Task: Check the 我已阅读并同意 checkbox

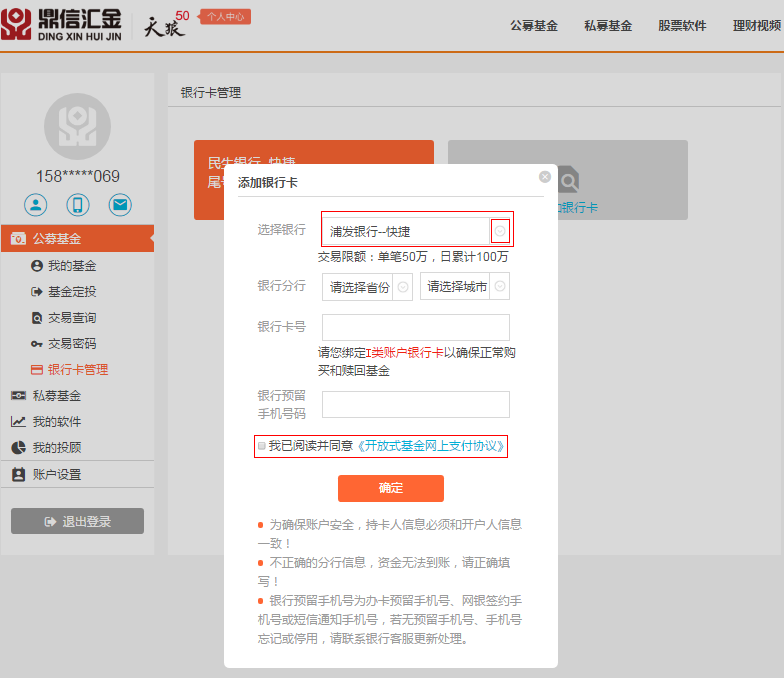Action: coord(262,446)
